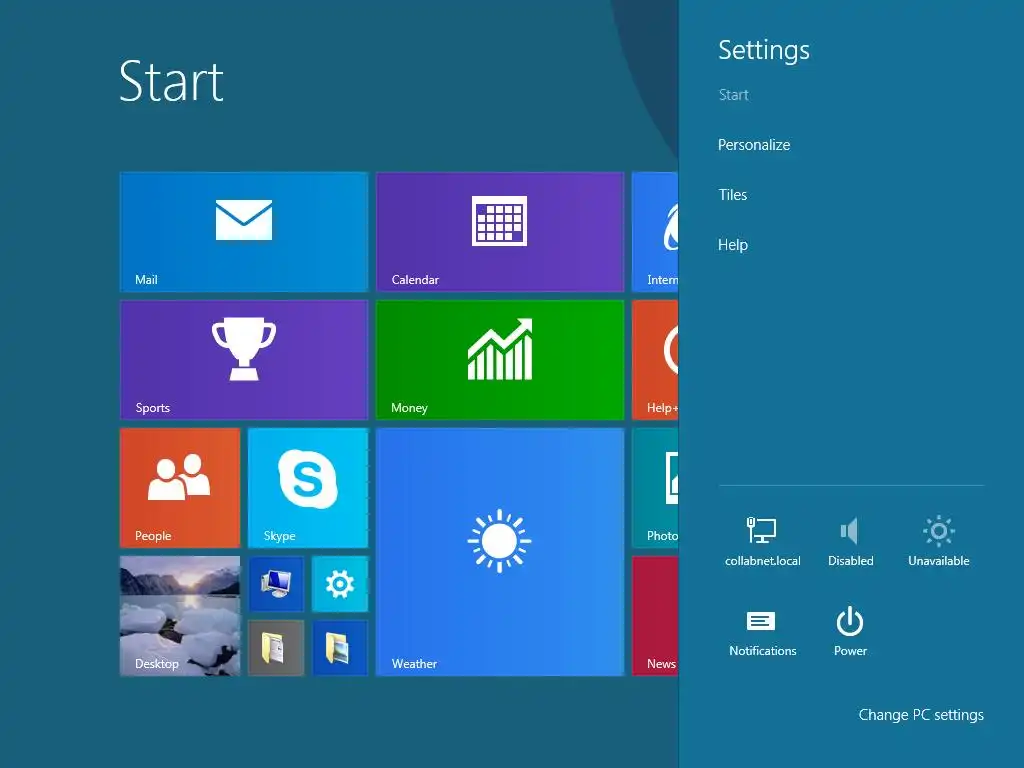This screenshot has width=1024, height=768.
Task: Select Tiles in Settings
Action: (732, 195)
